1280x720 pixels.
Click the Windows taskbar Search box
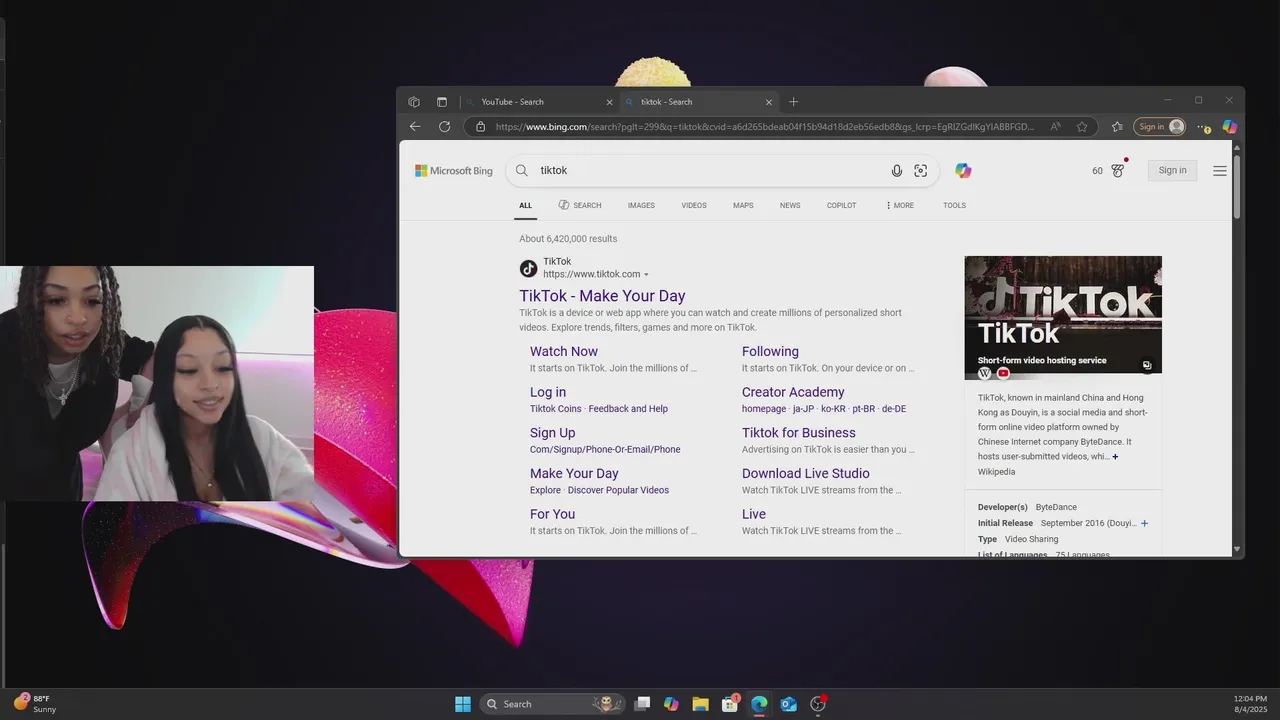552,704
